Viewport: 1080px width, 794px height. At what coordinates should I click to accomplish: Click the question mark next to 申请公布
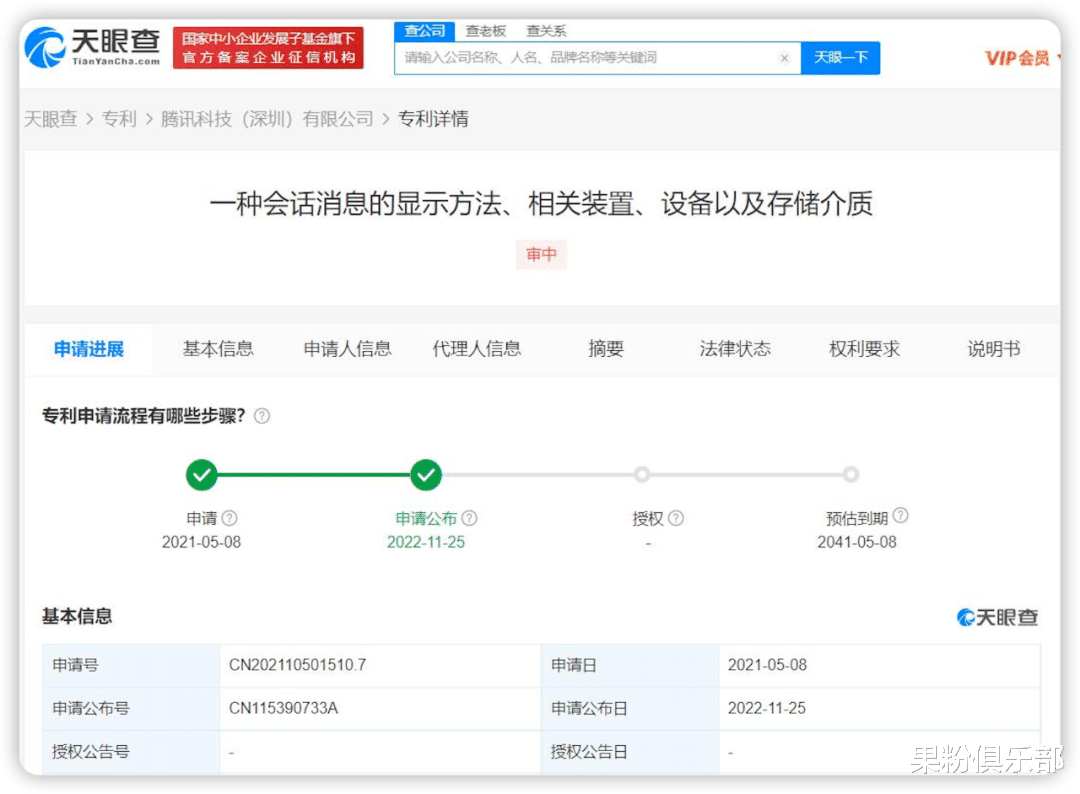tap(467, 518)
